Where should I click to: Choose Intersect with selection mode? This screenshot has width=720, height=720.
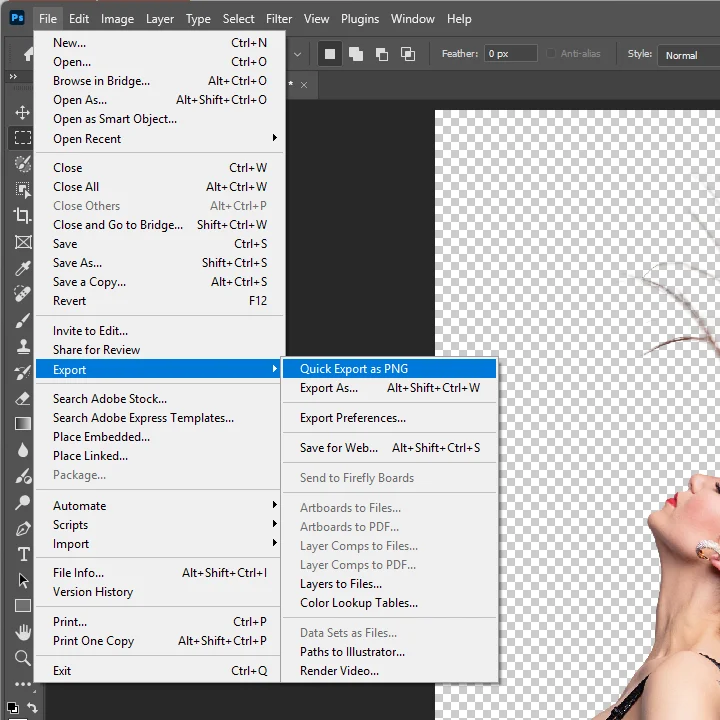pos(408,54)
